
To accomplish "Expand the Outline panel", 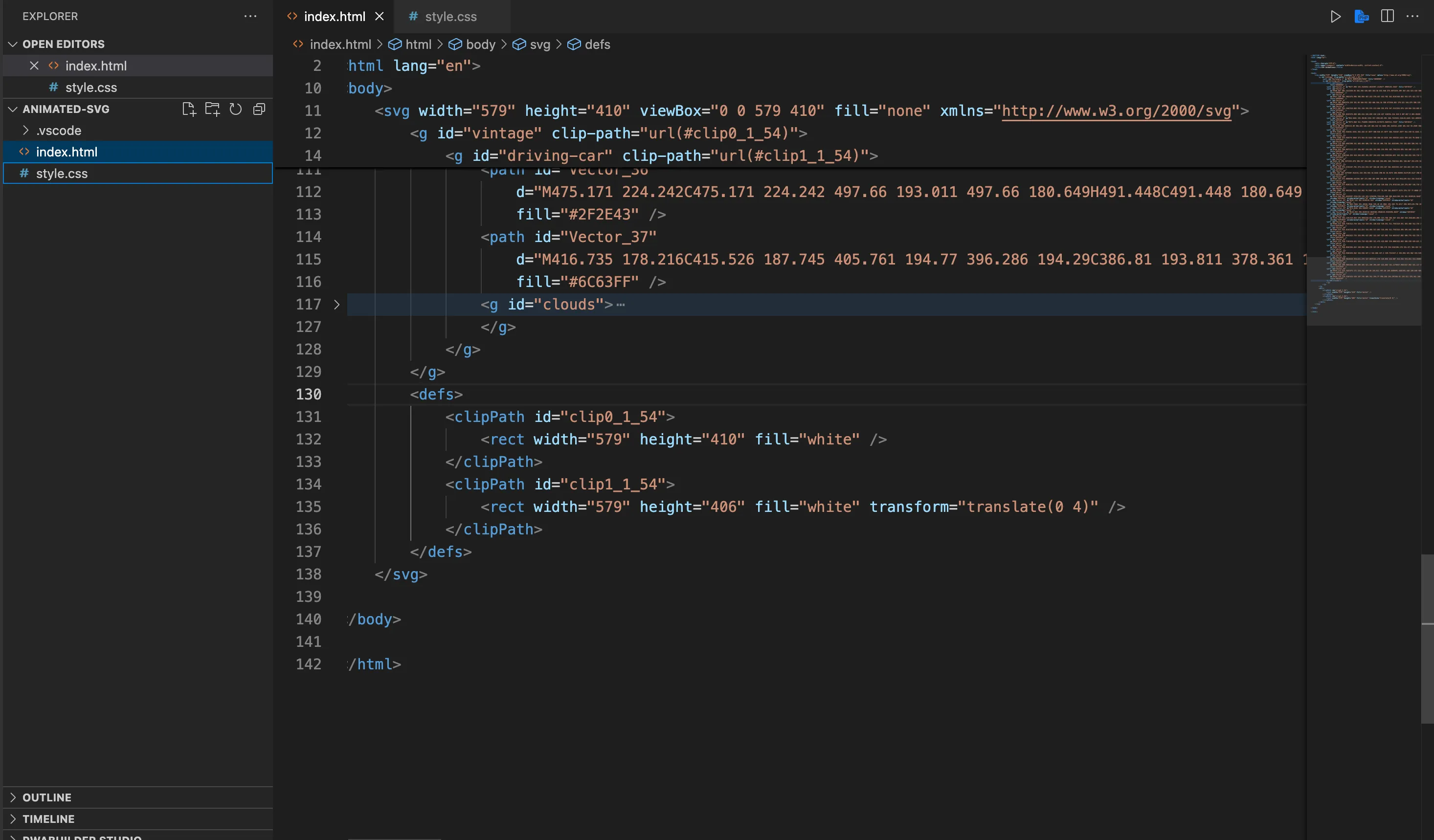I will (138, 797).
